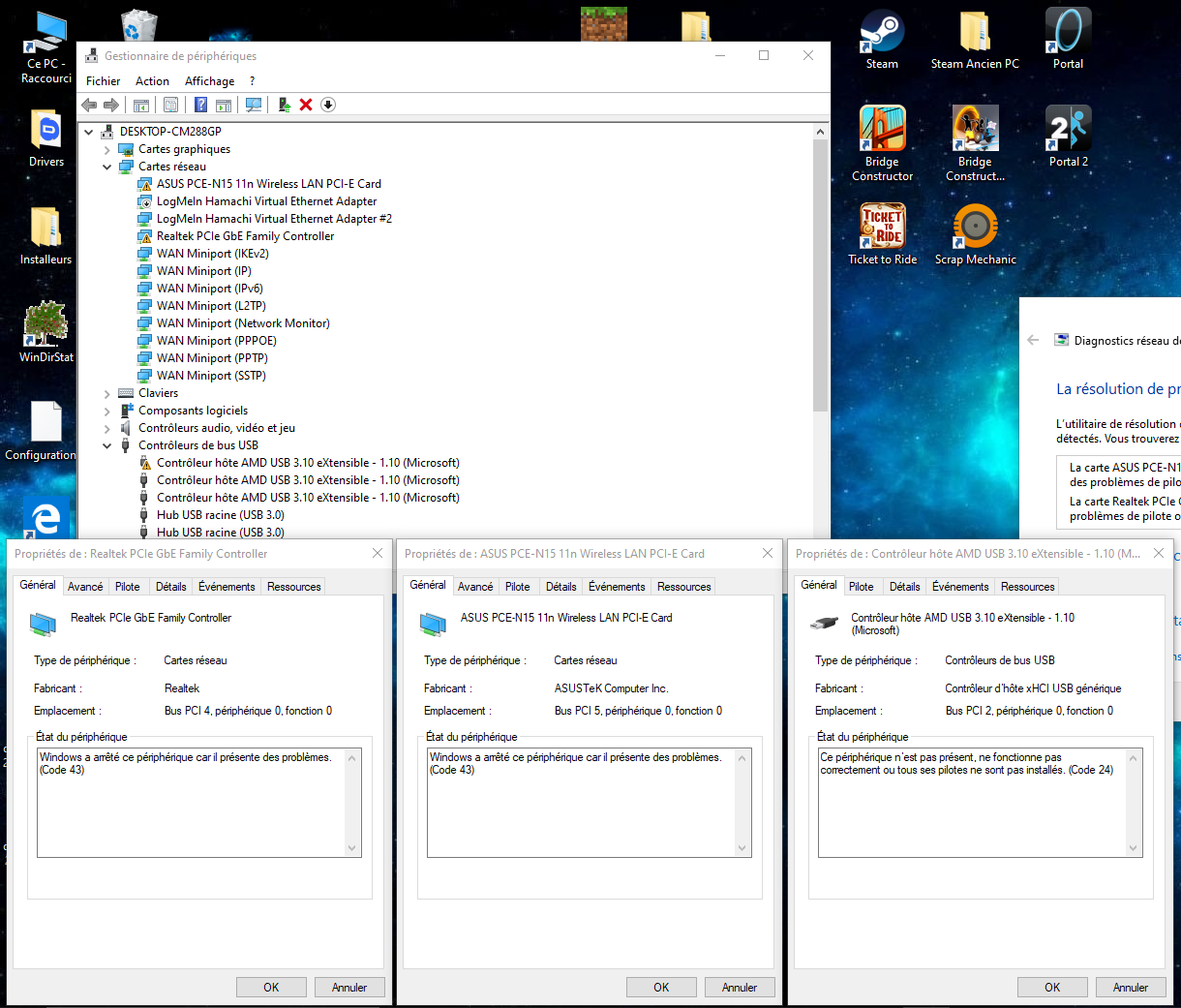Select the Steam desktop shortcut
The image size is (1181, 1008).
pyautogui.click(x=882, y=40)
